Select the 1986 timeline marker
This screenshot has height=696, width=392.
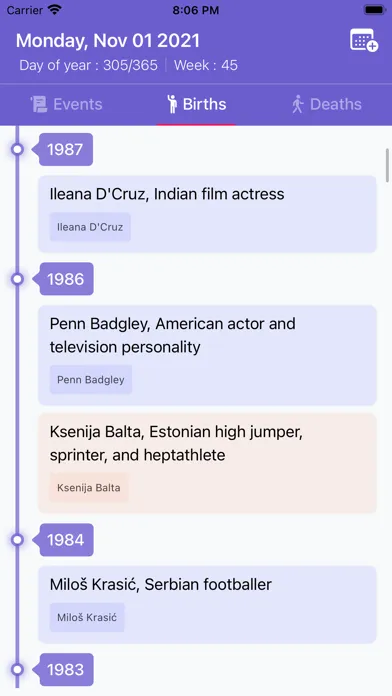(66, 279)
